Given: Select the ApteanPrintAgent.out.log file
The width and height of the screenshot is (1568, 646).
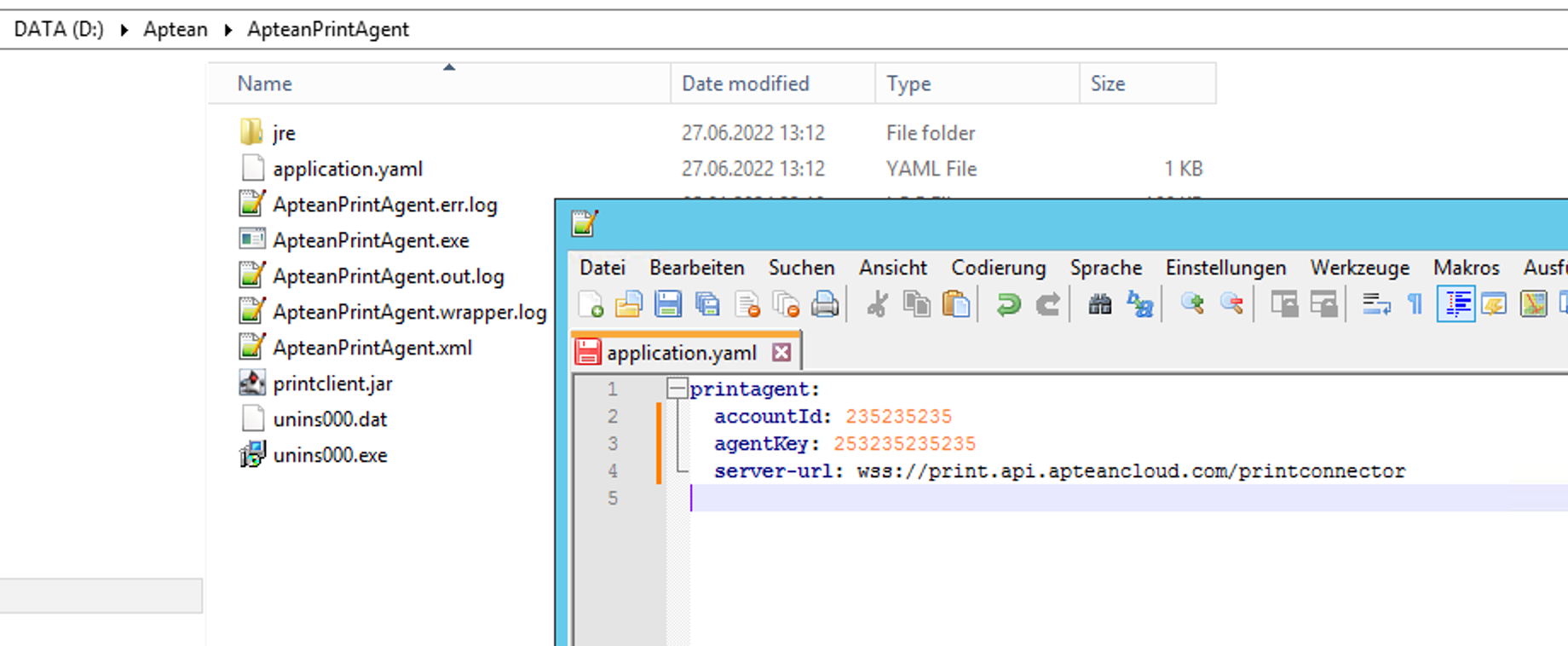Looking at the screenshot, I should (388, 276).
